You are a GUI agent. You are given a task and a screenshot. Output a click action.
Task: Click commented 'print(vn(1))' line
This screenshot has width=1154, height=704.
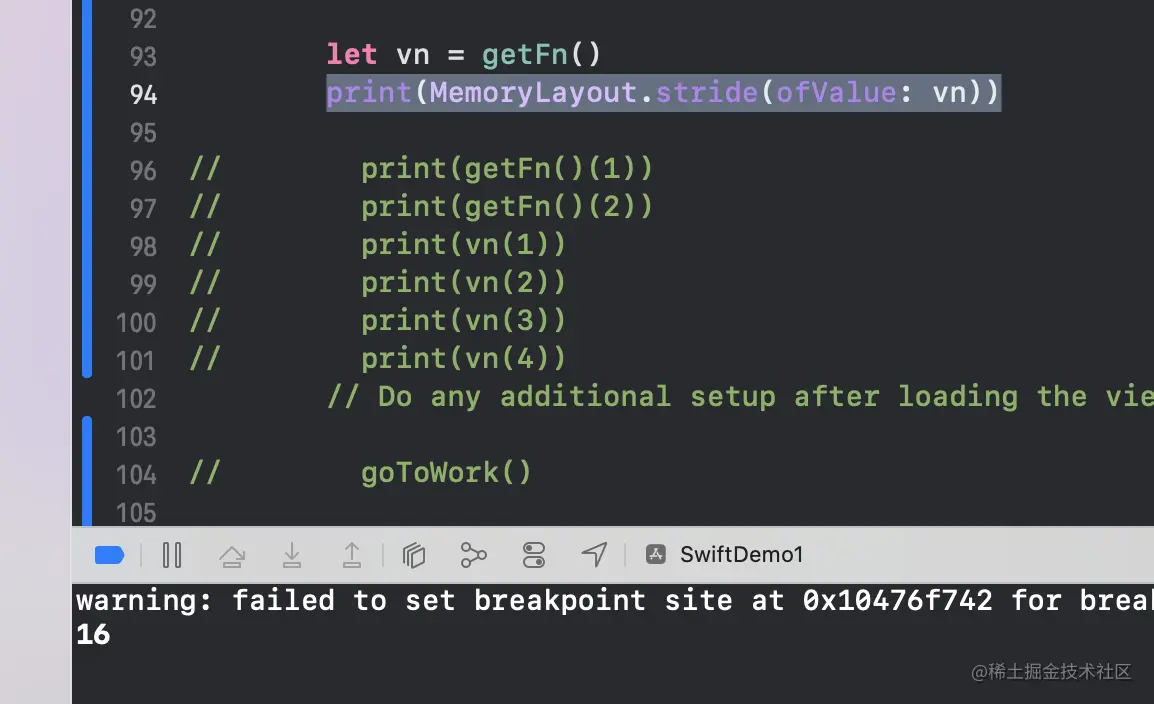[464, 245]
